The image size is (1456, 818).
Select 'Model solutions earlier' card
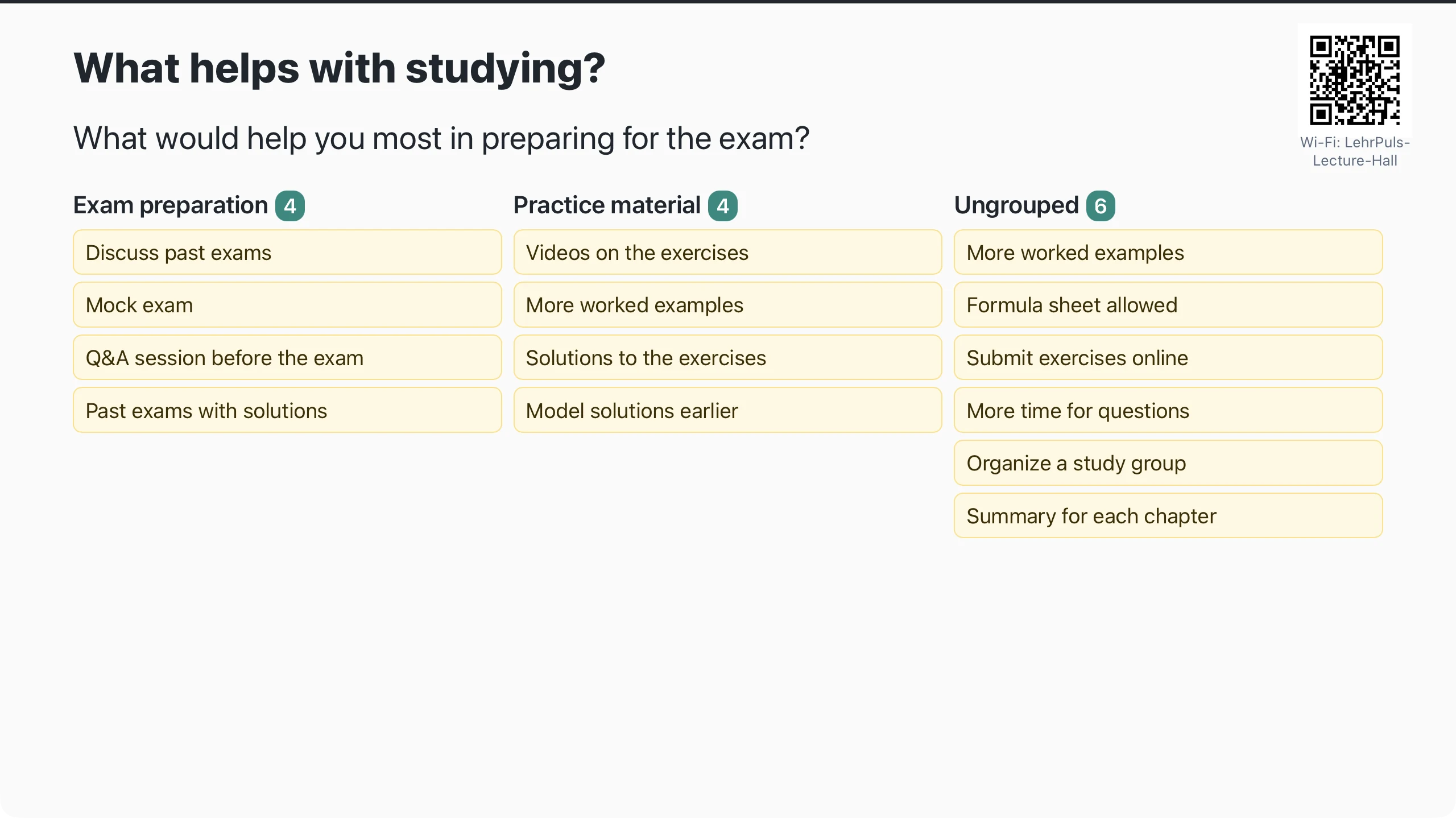click(x=727, y=410)
